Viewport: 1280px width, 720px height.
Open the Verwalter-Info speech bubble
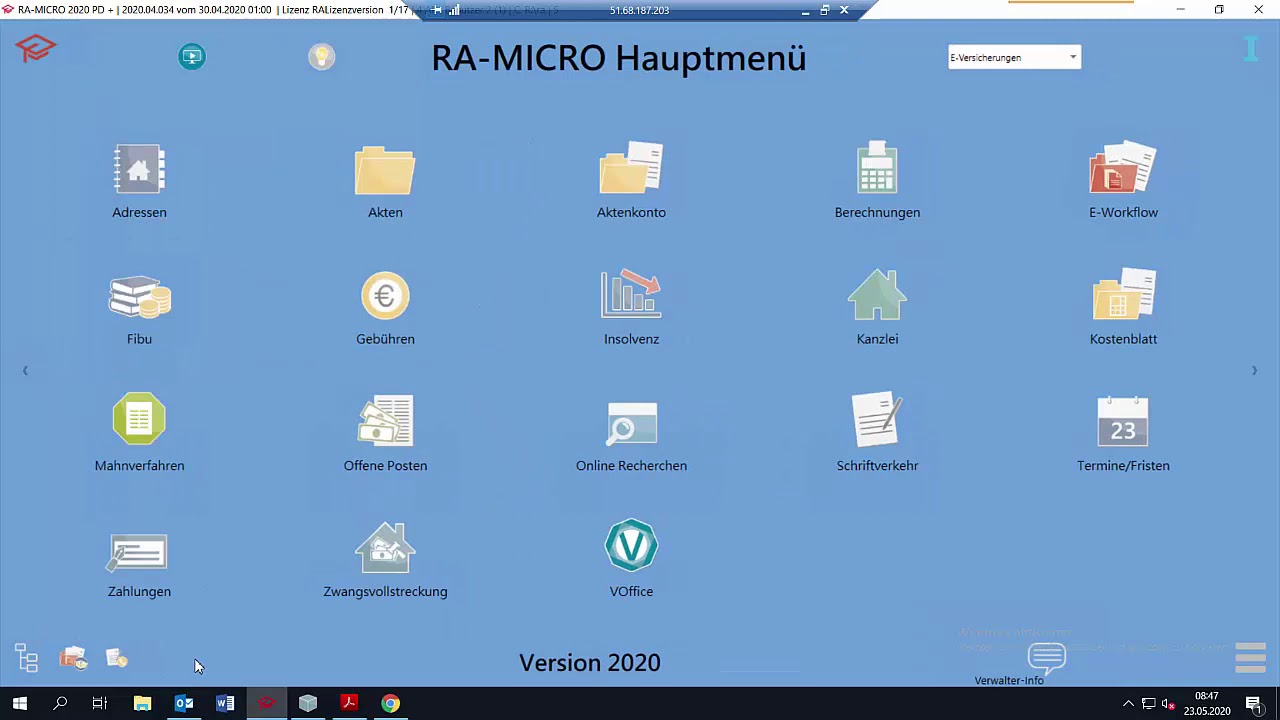[x=1047, y=659]
